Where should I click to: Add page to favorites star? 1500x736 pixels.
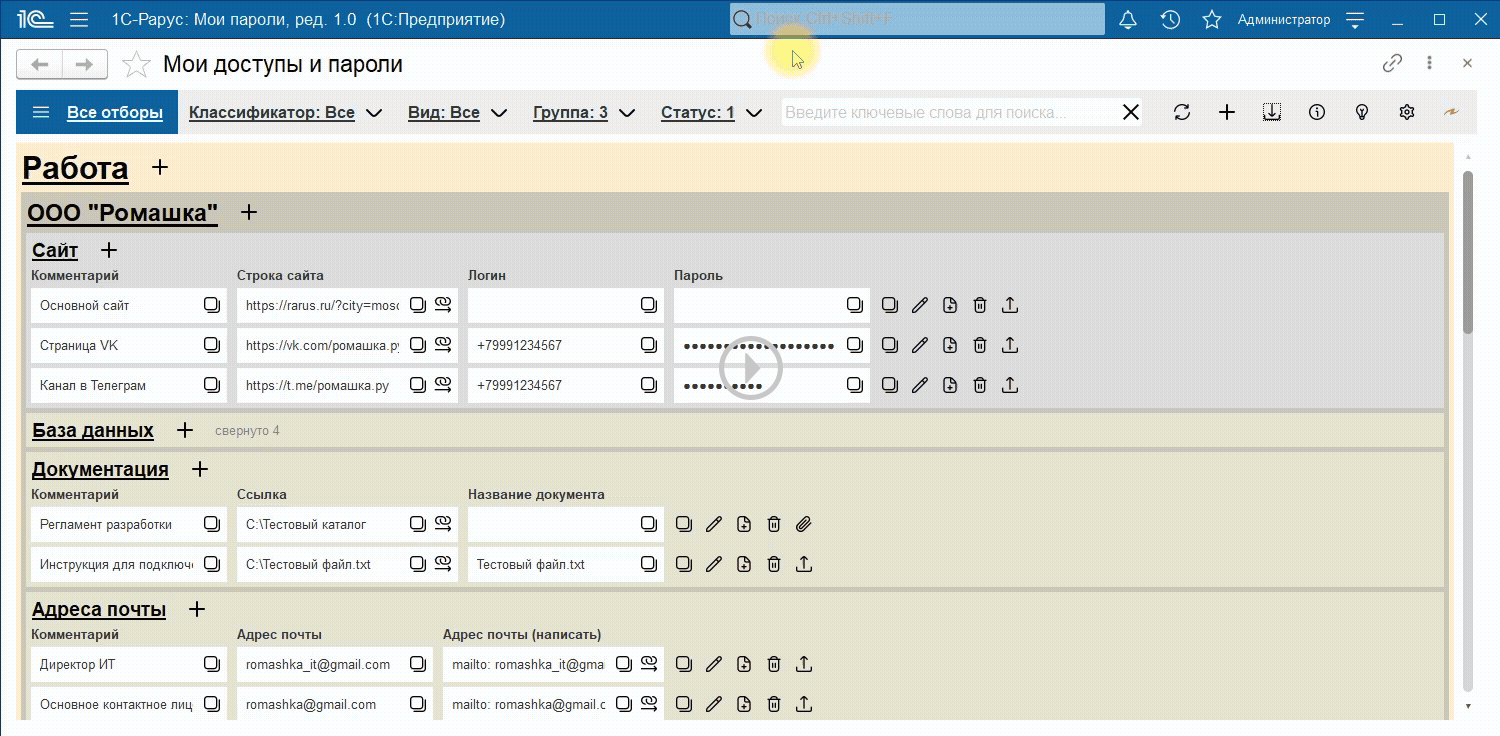point(136,65)
